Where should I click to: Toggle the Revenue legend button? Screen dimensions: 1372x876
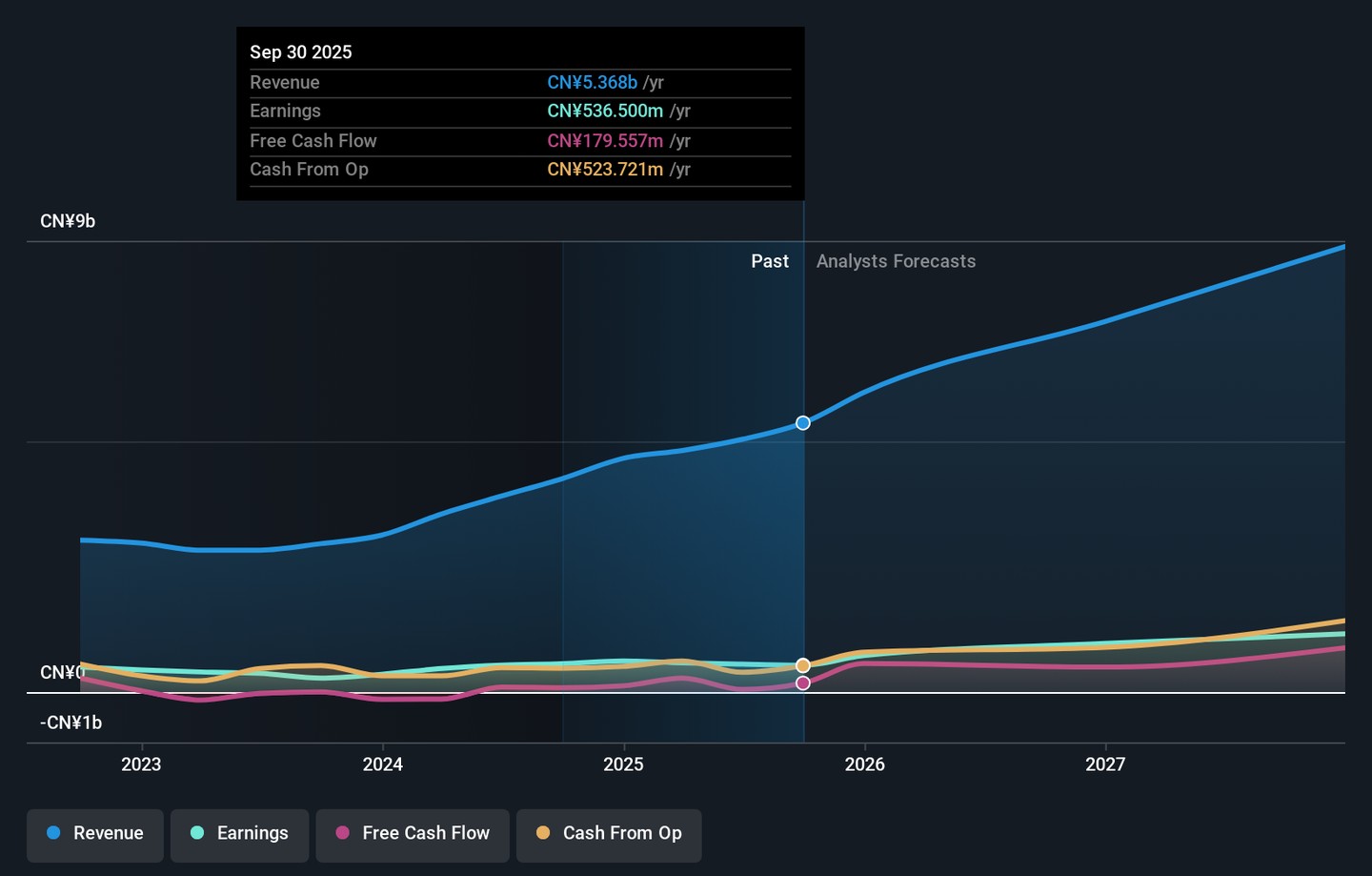click(x=95, y=835)
